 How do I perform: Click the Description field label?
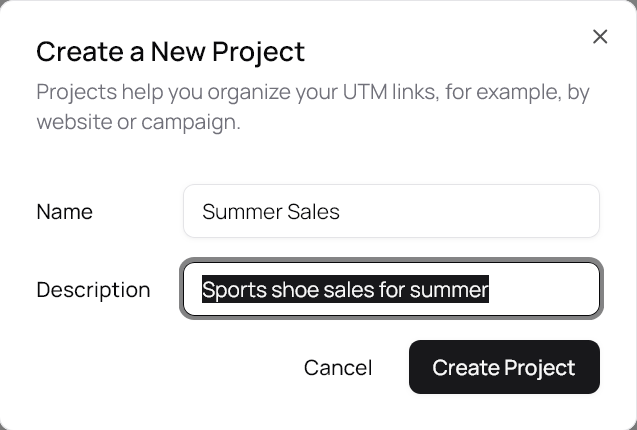tap(93, 290)
